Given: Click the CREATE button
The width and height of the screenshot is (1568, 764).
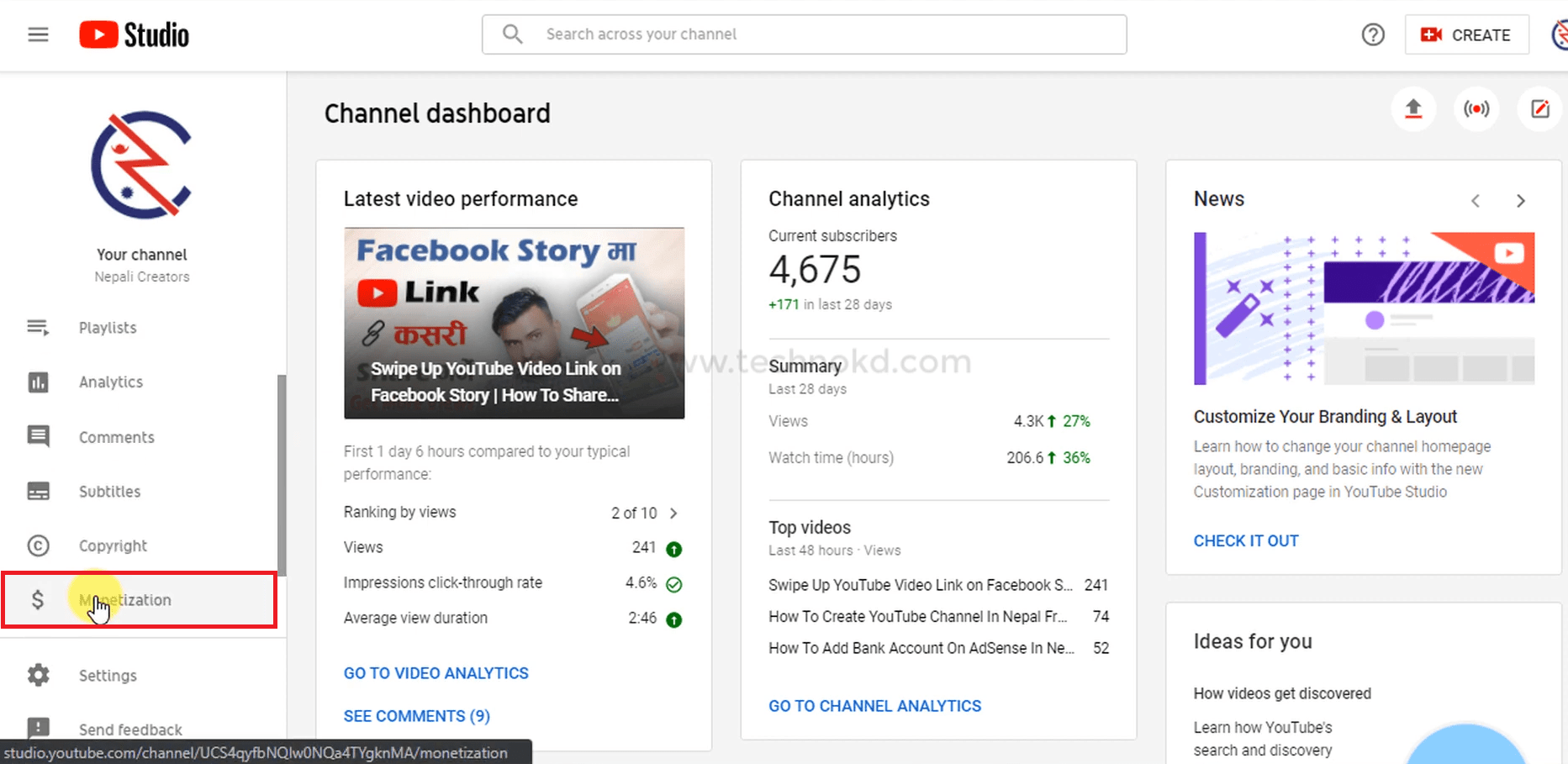Looking at the screenshot, I should [1466, 34].
